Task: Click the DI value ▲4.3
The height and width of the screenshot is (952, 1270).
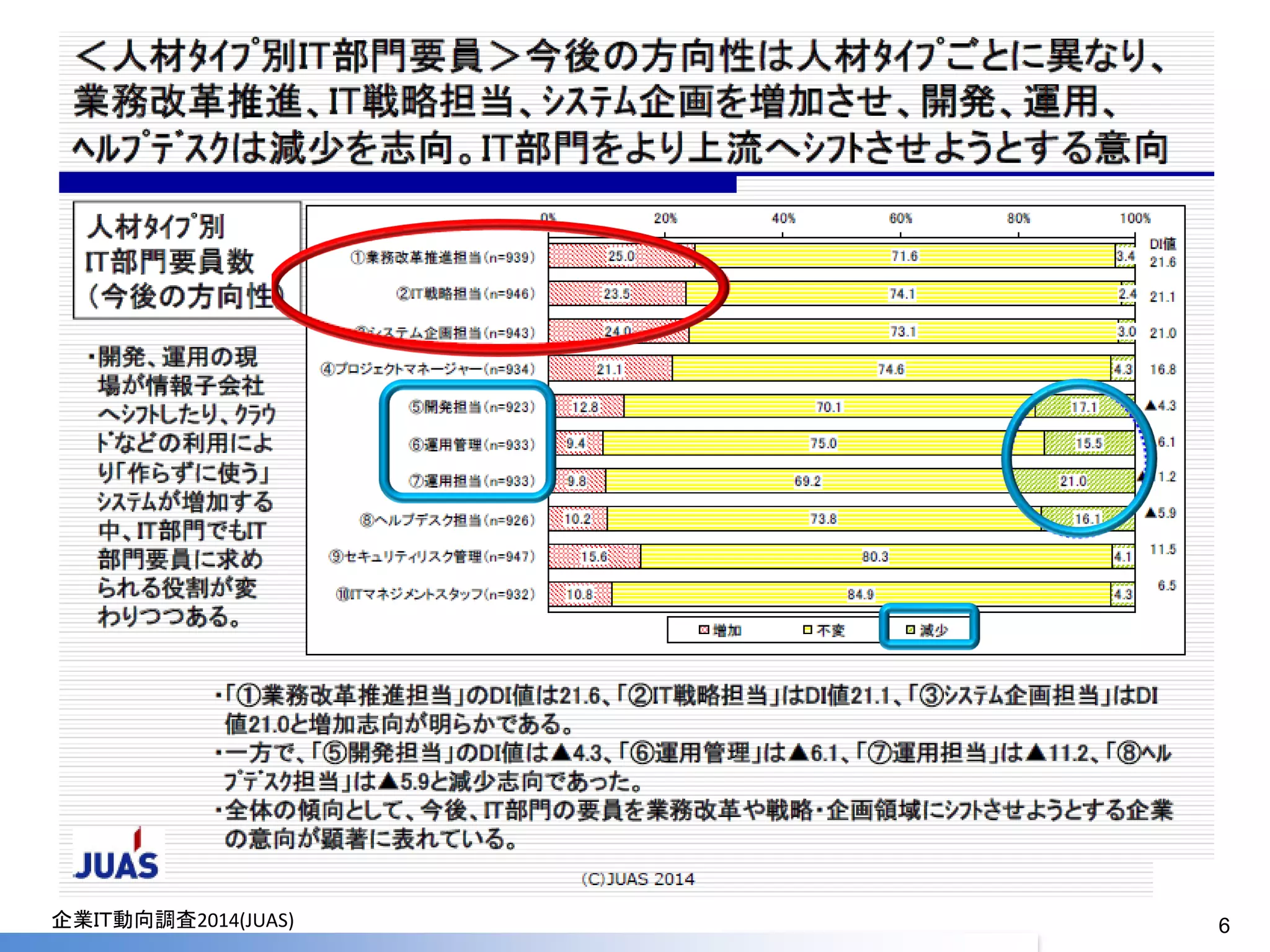Action: click(x=1161, y=405)
